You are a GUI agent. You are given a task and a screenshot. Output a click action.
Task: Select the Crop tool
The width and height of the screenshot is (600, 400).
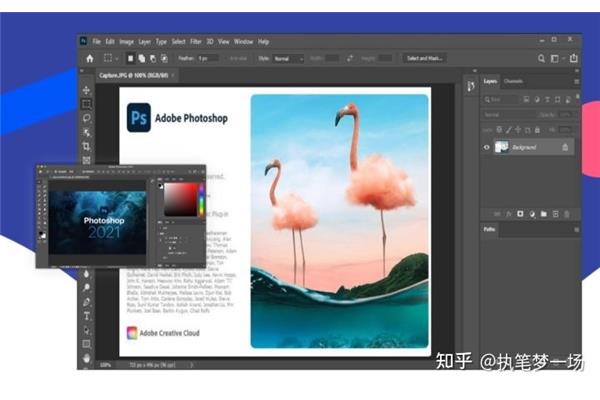(x=86, y=146)
